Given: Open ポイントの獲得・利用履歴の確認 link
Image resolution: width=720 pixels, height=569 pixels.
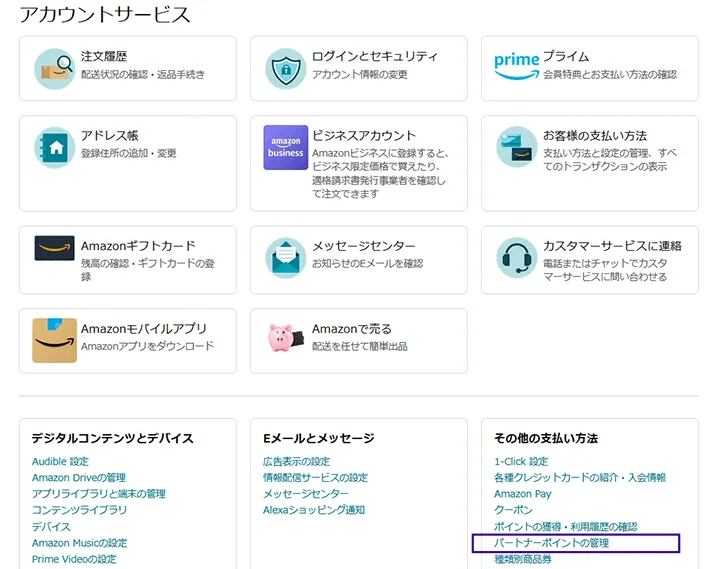Looking at the screenshot, I should pos(566,526).
